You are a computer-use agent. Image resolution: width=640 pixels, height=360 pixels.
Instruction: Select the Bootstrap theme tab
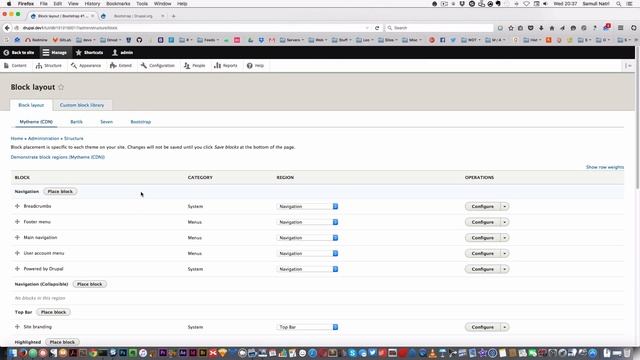pyautogui.click(x=141, y=122)
